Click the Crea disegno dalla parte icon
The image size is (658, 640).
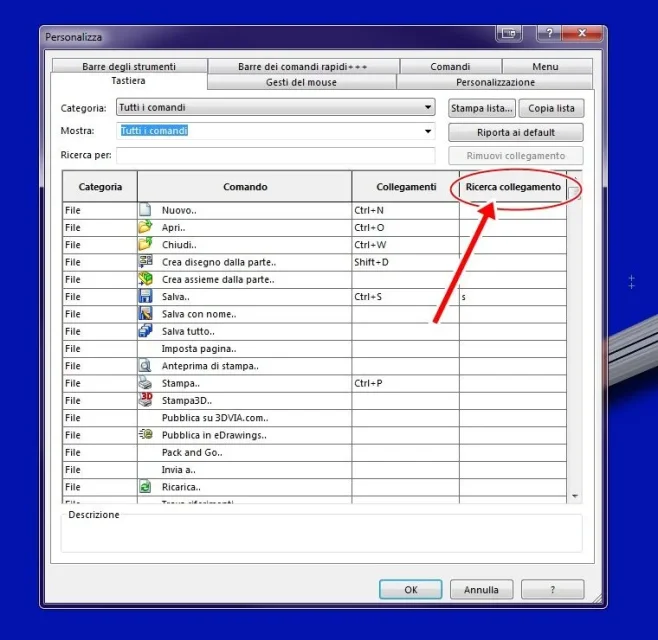(145, 261)
